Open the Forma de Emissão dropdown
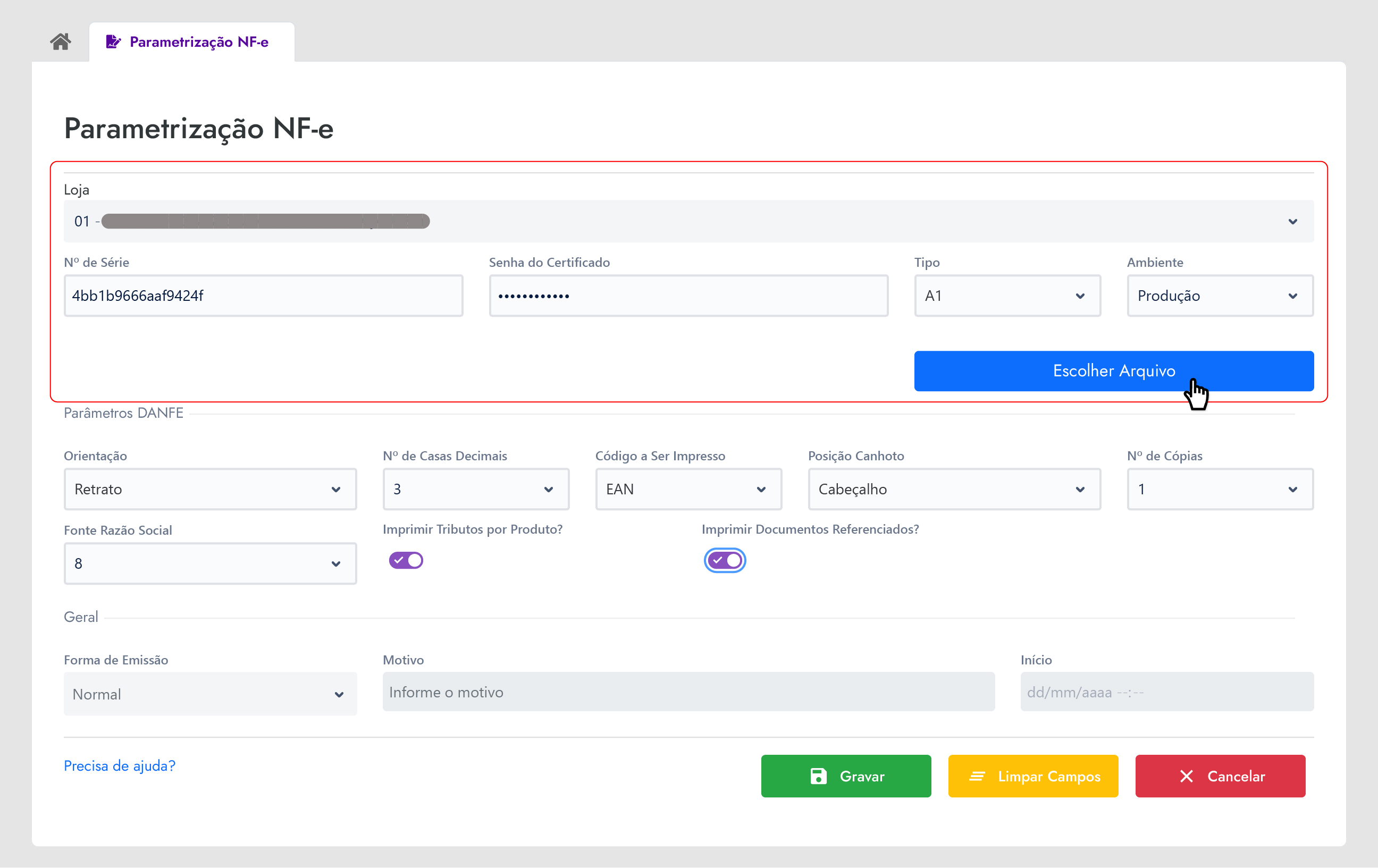This screenshot has height=868, width=1378. point(210,694)
